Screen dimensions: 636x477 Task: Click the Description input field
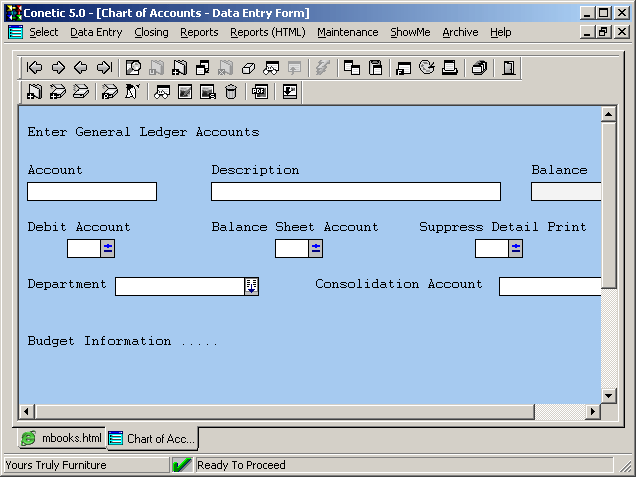point(355,191)
